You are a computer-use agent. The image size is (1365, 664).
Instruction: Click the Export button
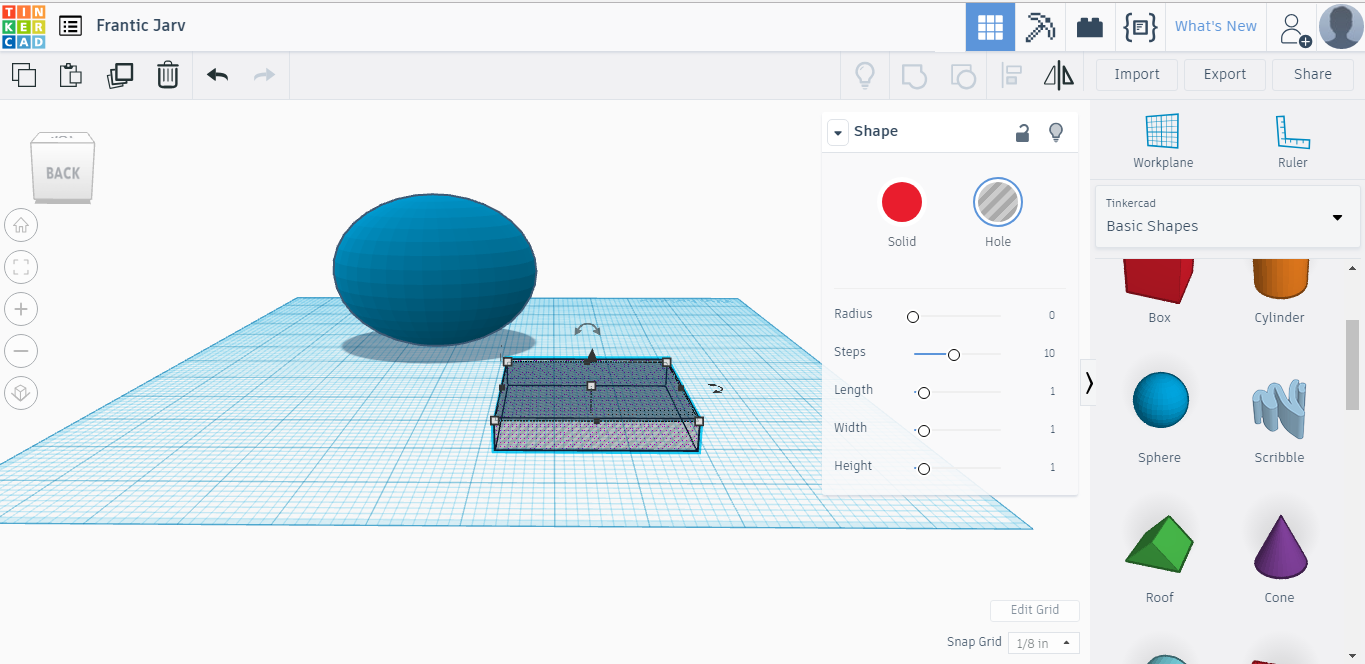pos(1225,74)
